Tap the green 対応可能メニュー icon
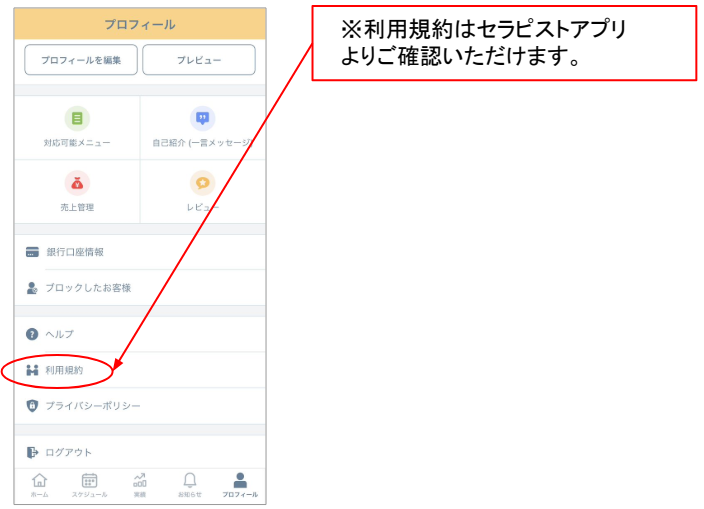 77,118
